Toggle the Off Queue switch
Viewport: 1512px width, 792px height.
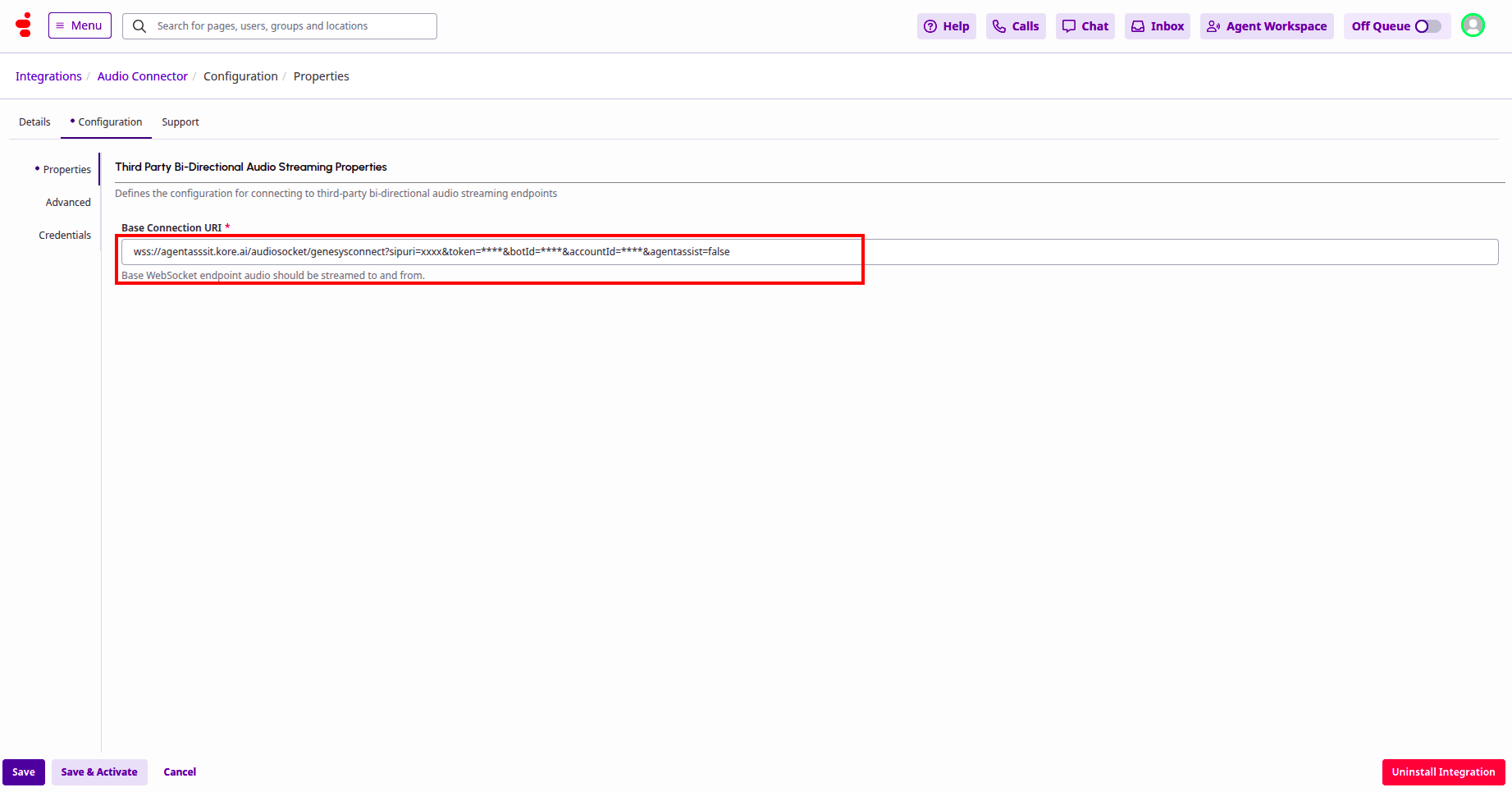tap(1427, 26)
